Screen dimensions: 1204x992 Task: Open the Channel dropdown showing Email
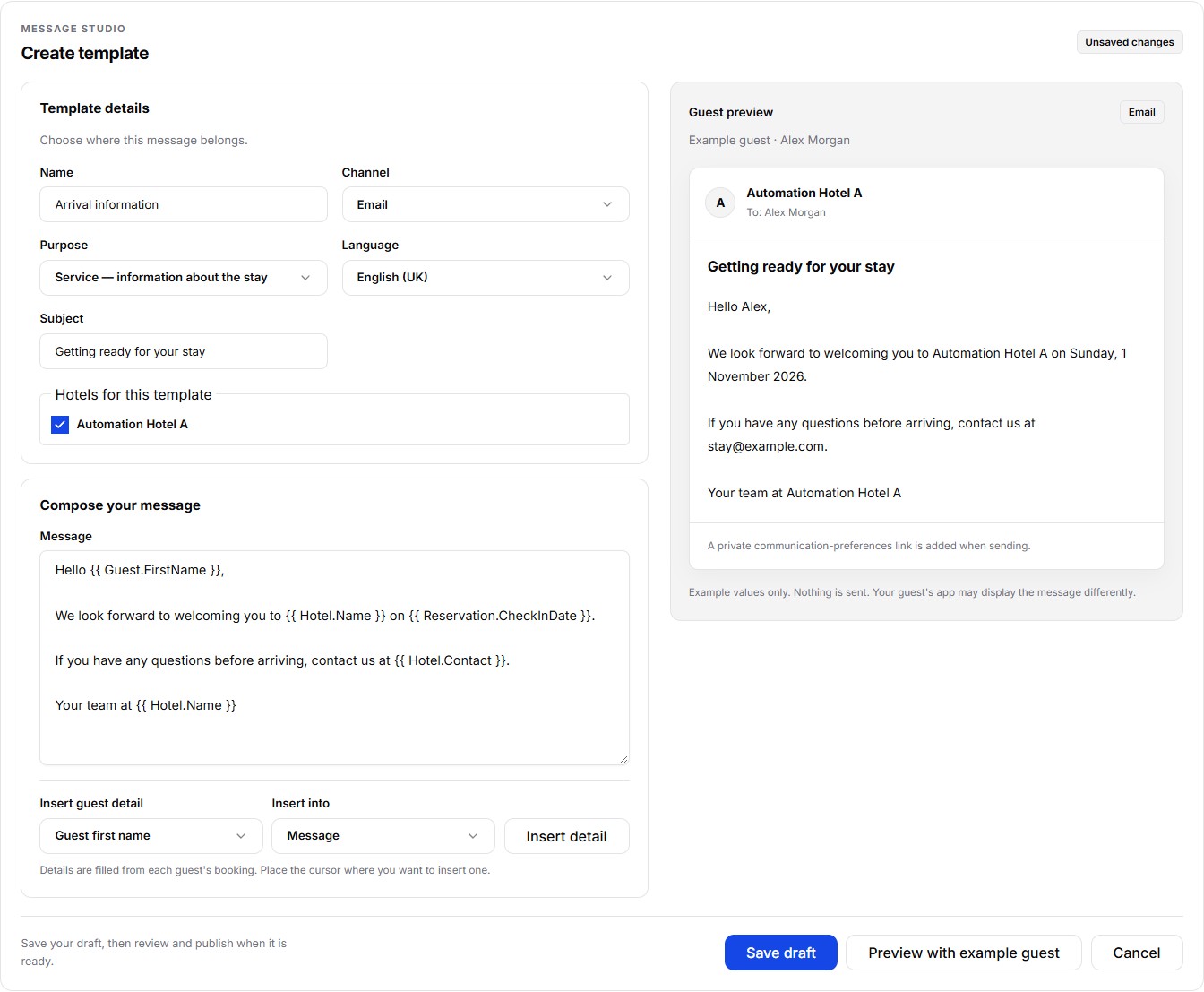point(486,204)
